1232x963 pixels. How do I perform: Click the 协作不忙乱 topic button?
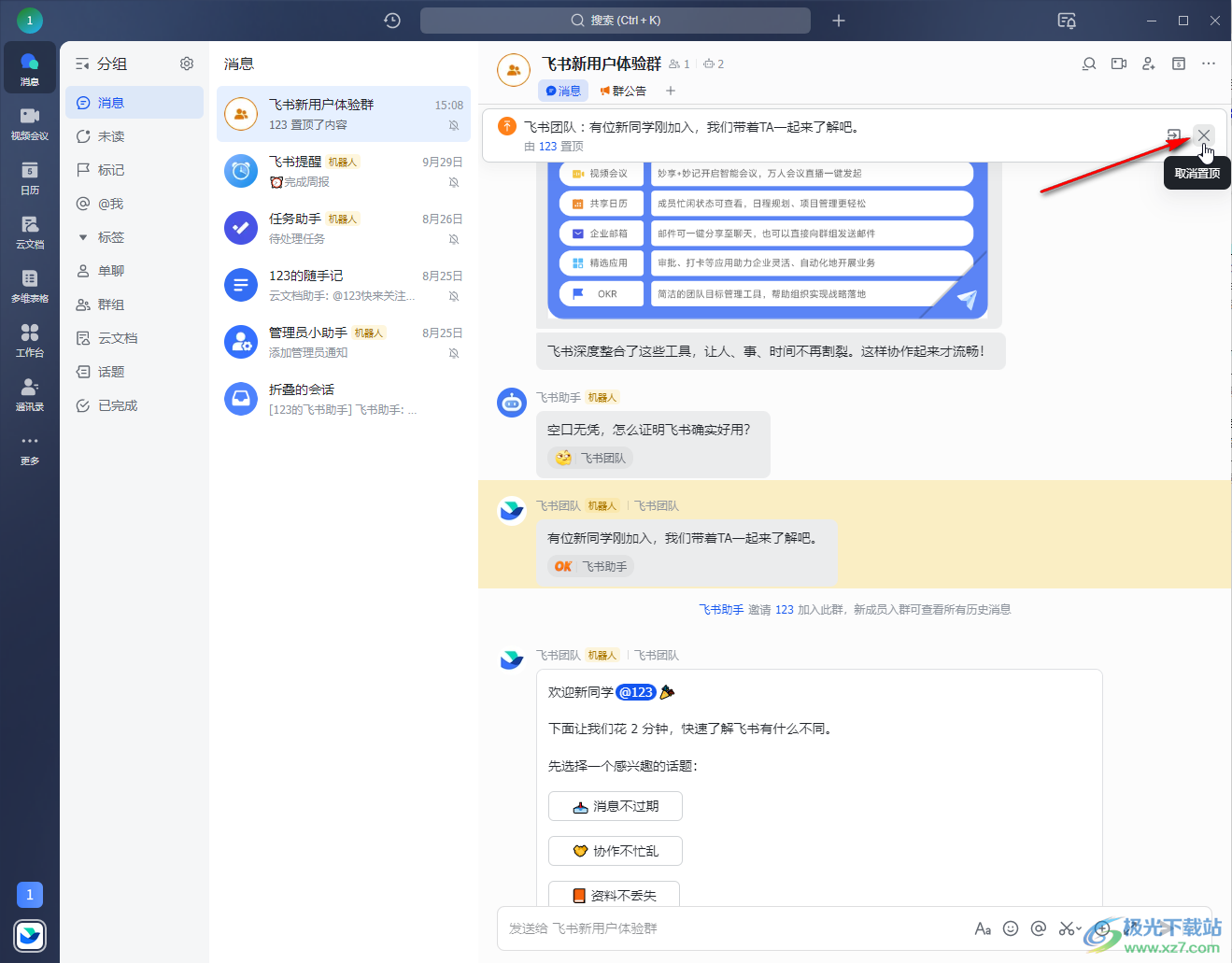click(x=616, y=851)
